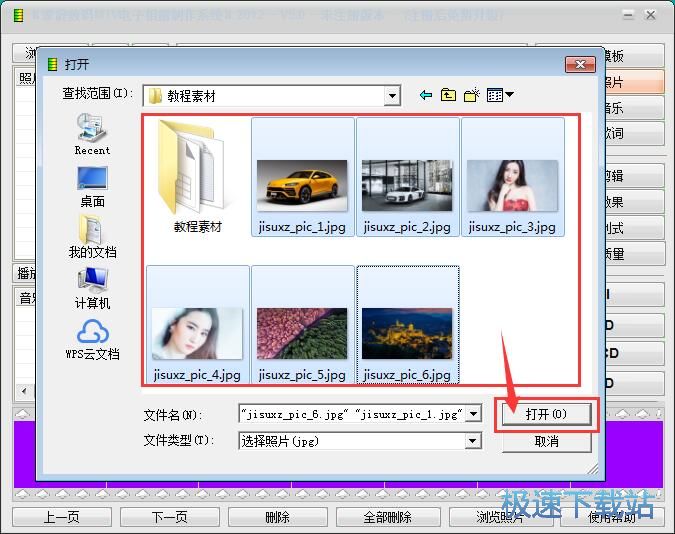Click the open dialog's title icon

(53, 65)
